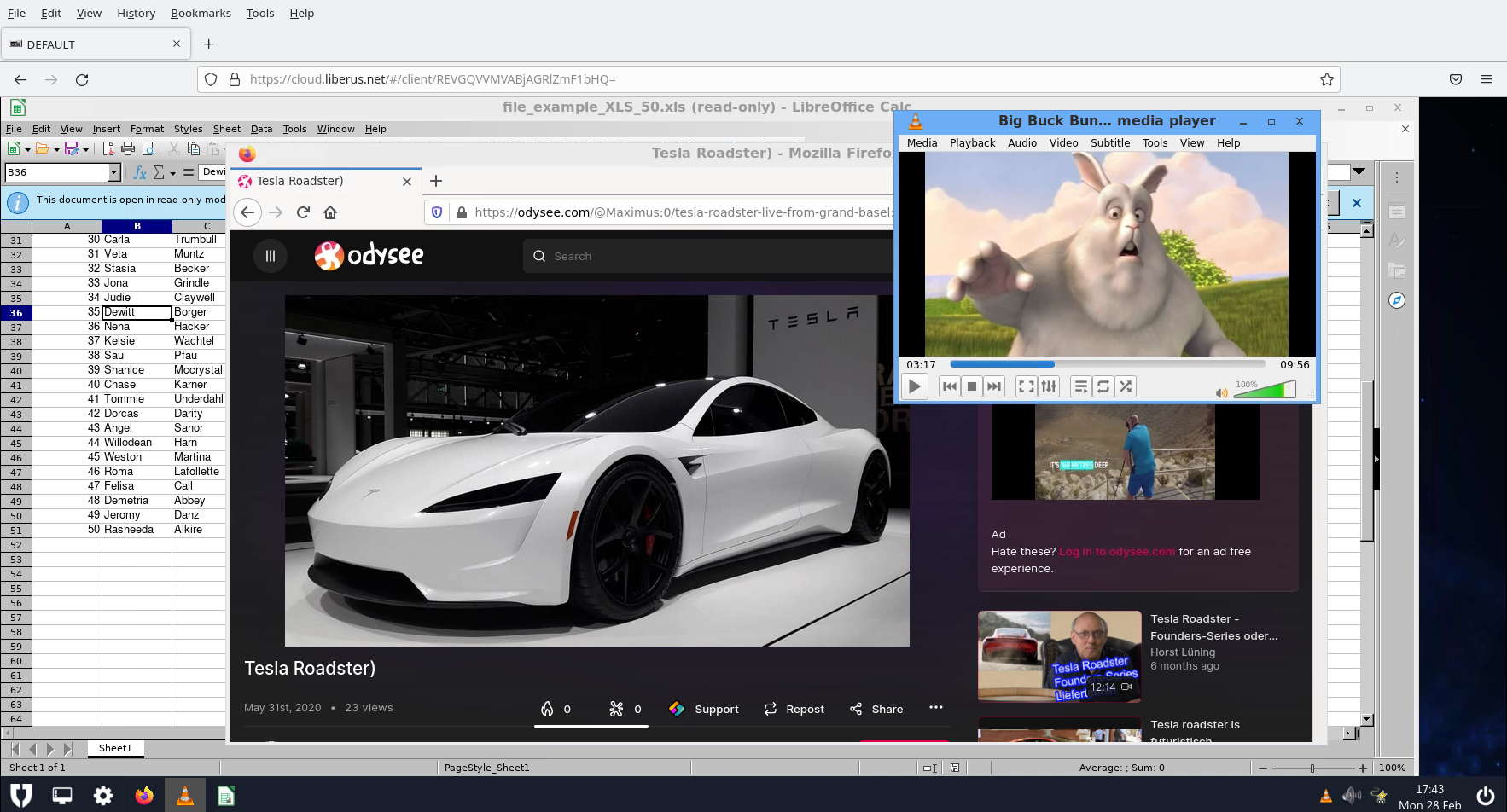Open VLC extended settings (equalizer icon)

tap(1049, 387)
